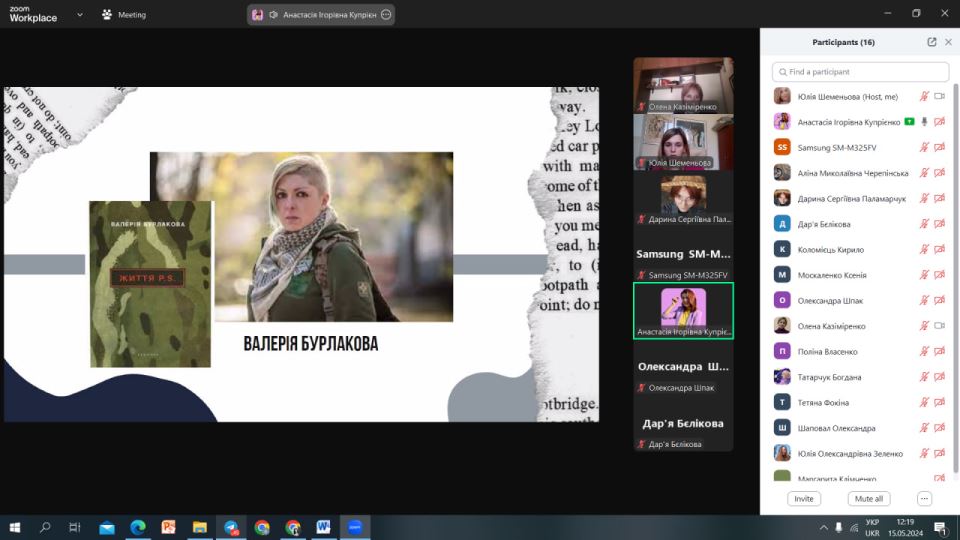
Task: Show hidden system tray icons
Action: 823,527
